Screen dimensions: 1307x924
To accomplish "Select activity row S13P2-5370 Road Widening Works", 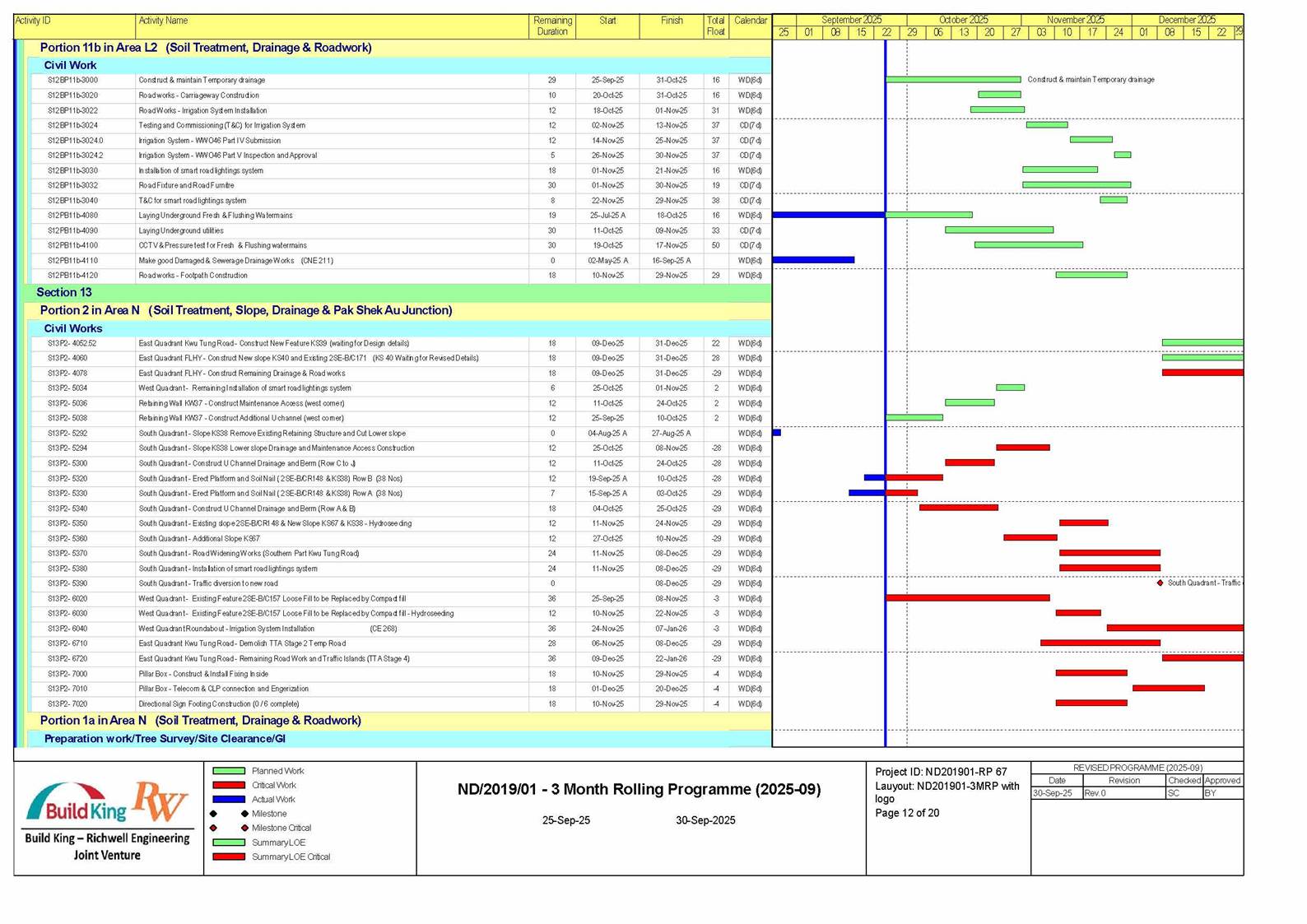I will pyautogui.click(x=249, y=554).
